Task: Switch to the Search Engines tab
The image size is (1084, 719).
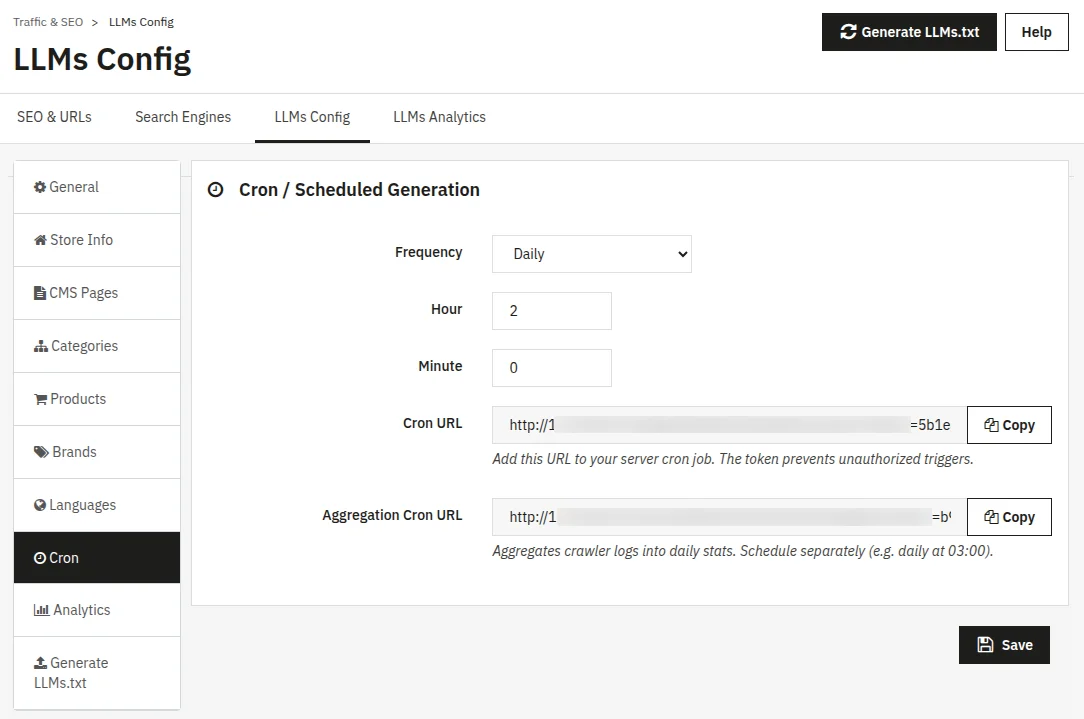Action: coord(183,117)
